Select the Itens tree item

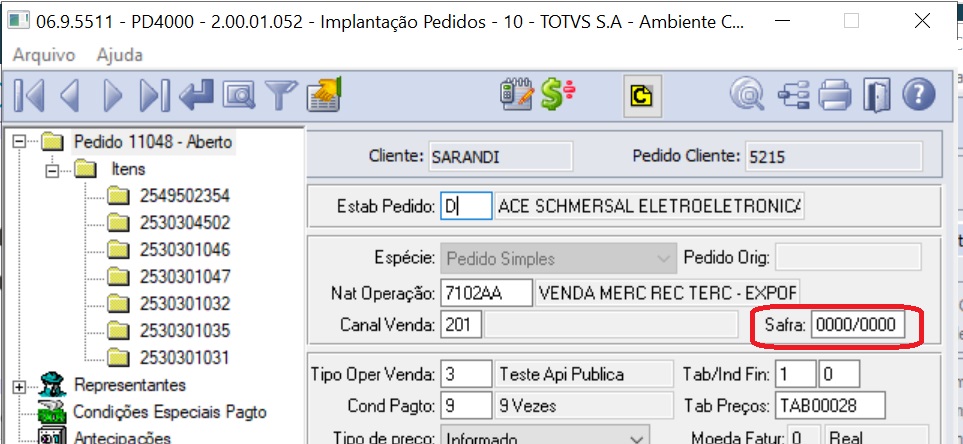[x=128, y=169]
